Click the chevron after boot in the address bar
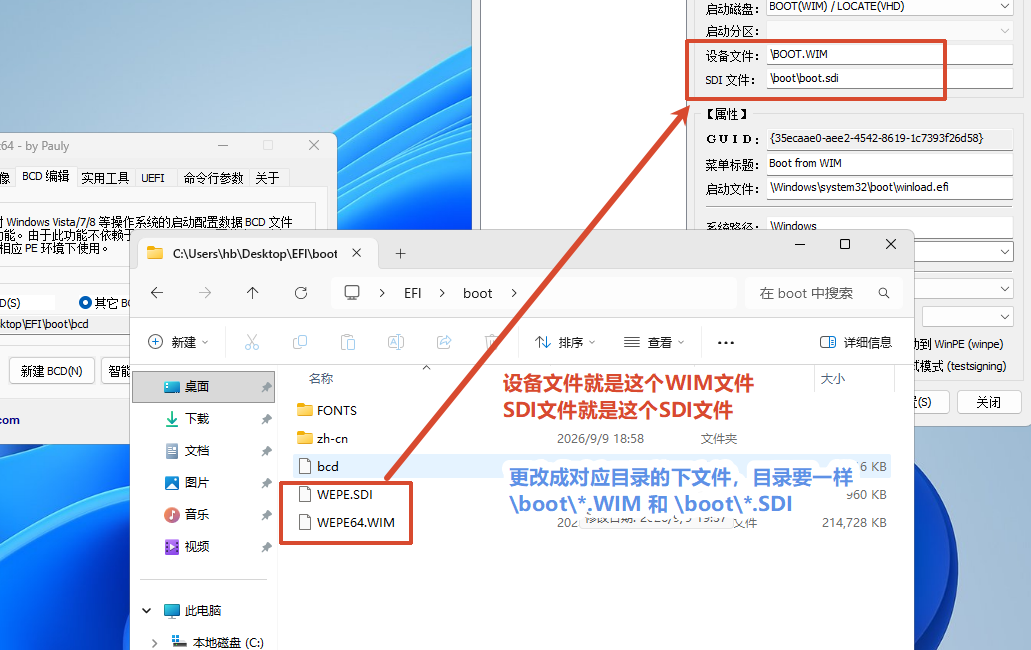Image resolution: width=1031 pixels, height=650 pixels. pos(514,293)
